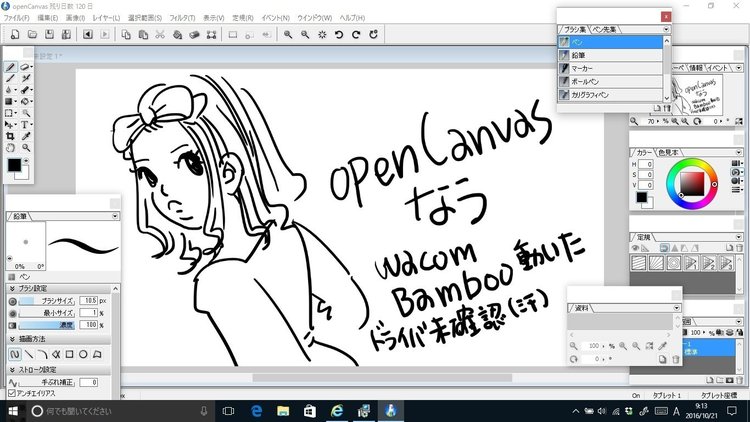The width and height of the screenshot is (750, 422).
Task: Select the Hand tool in the toolbox
Action: 11,148
